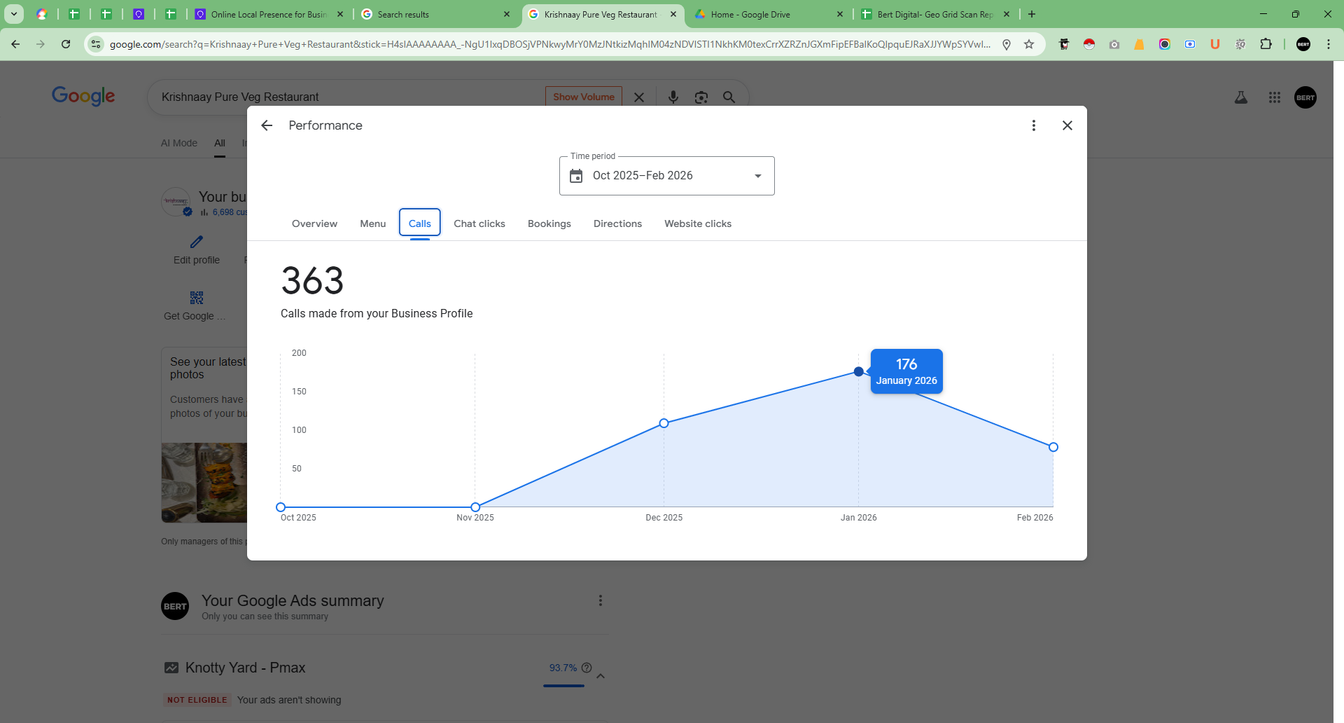Viewport: 1344px width, 723px height.
Task: Go back with the Performance back arrow
Action: click(x=266, y=126)
